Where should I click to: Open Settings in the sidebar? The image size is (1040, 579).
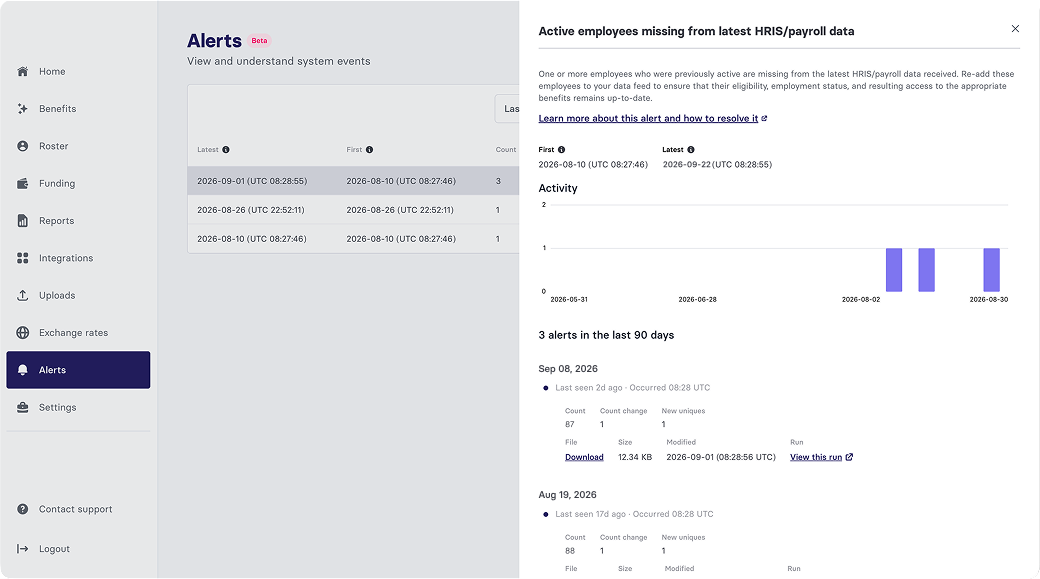click(x=58, y=407)
